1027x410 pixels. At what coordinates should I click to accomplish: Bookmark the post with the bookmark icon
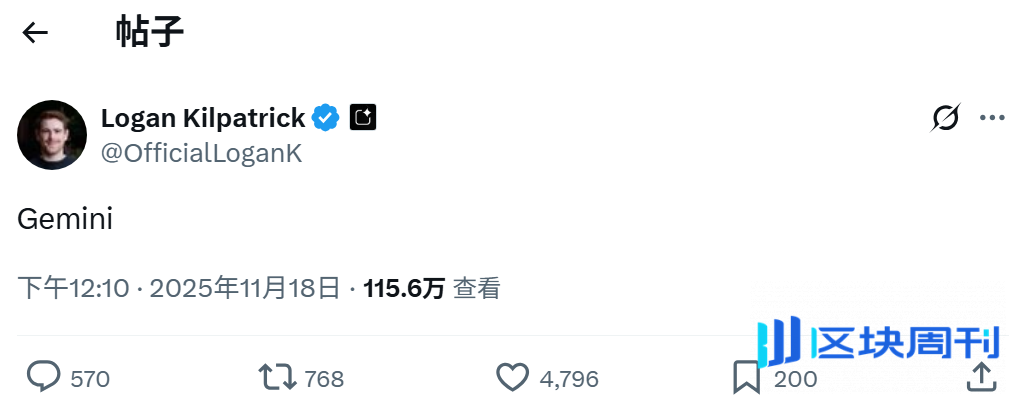pyautogui.click(x=746, y=377)
